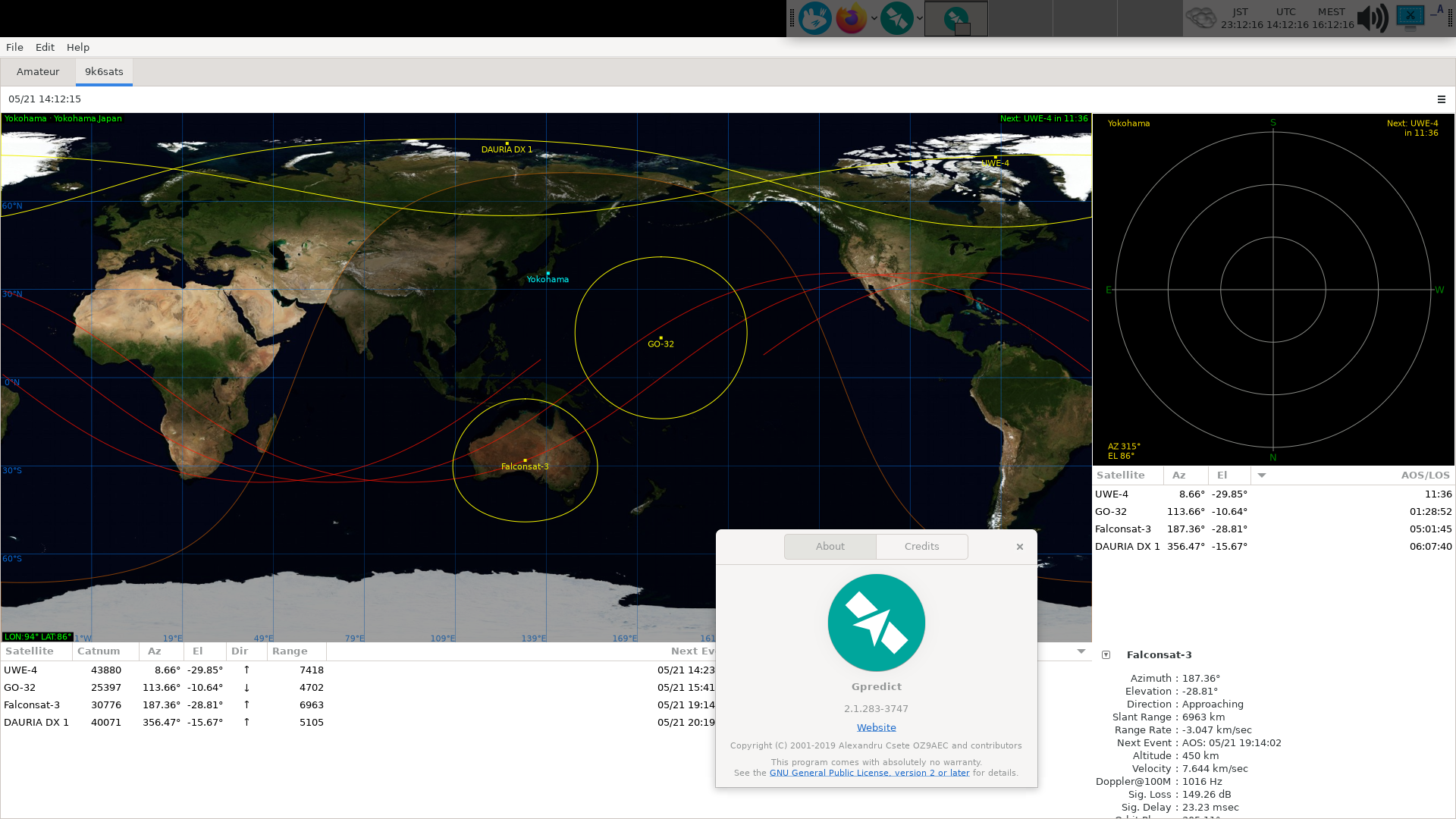1456x819 pixels.
Task: Click the GNU General Public License link
Action: tap(869, 772)
